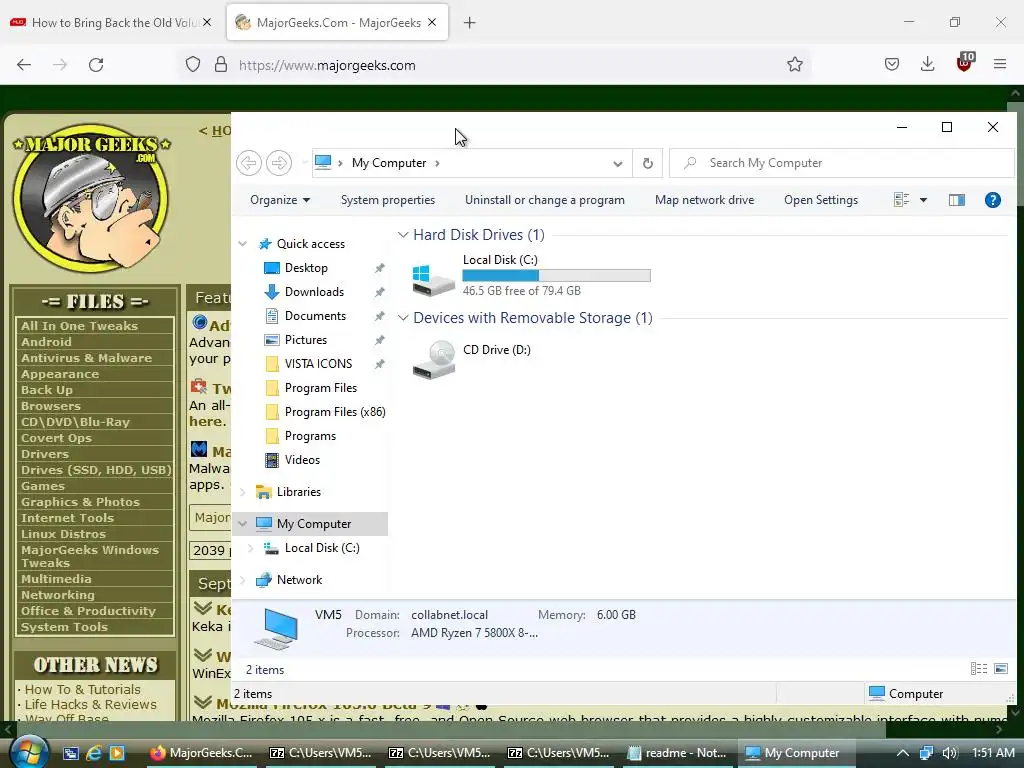This screenshot has width=1024, height=768.
Task: Collapse Devices with Removable Storage group
Action: click(x=403, y=317)
